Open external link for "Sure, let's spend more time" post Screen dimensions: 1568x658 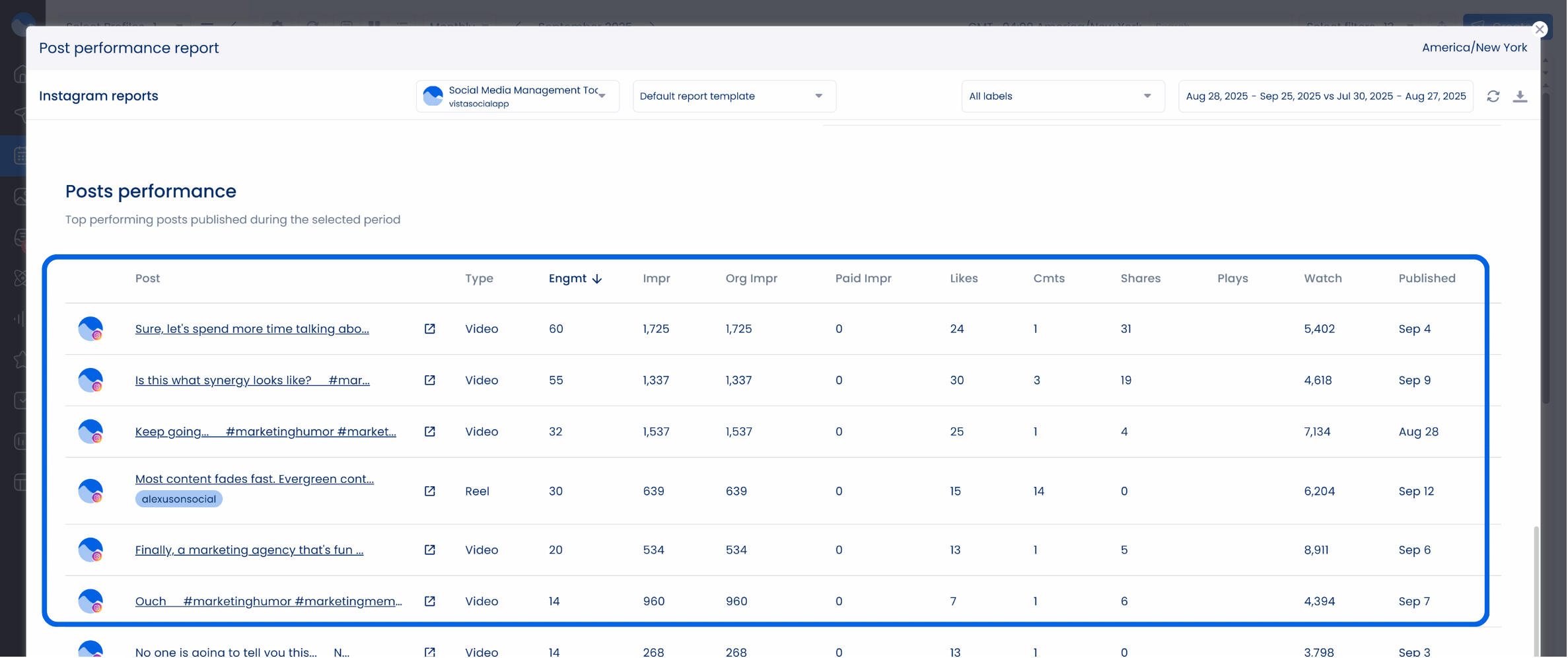pyautogui.click(x=430, y=328)
